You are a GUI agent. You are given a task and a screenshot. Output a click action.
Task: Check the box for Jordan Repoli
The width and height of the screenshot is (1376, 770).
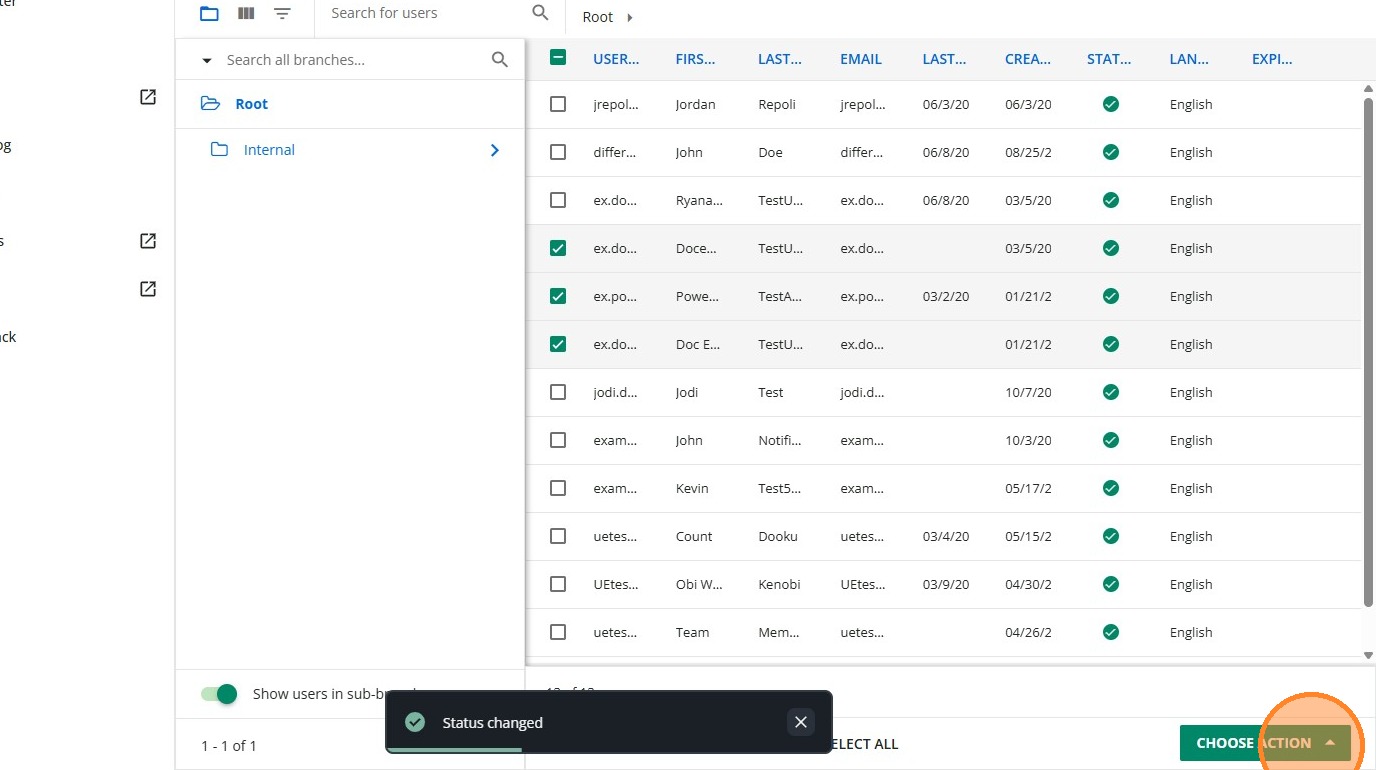(558, 104)
